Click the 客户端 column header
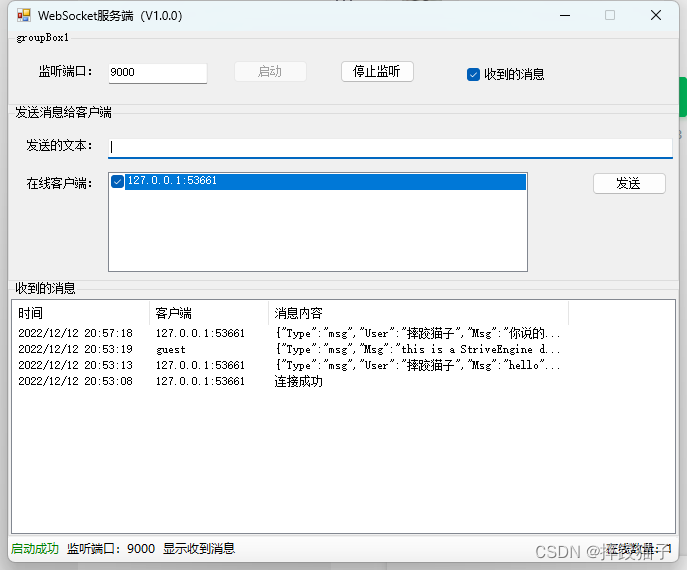The width and height of the screenshot is (687, 570). click(209, 313)
